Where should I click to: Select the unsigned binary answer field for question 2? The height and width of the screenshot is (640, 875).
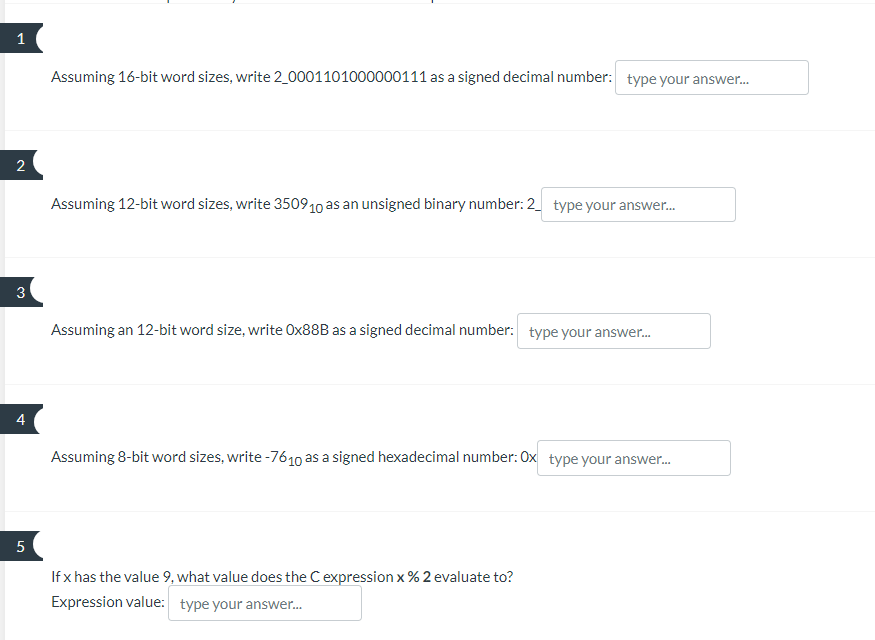pos(637,204)
